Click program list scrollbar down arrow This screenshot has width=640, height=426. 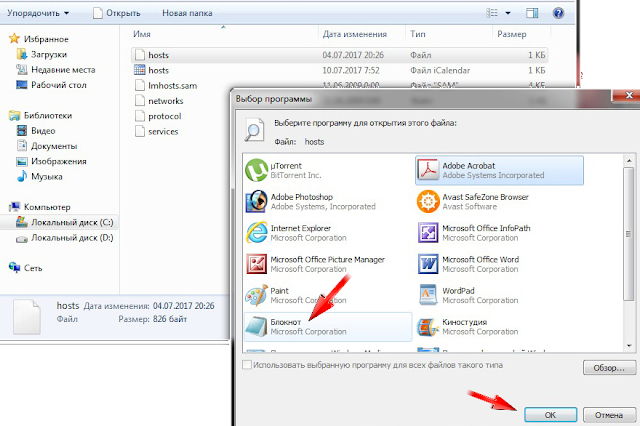(629, 346)
